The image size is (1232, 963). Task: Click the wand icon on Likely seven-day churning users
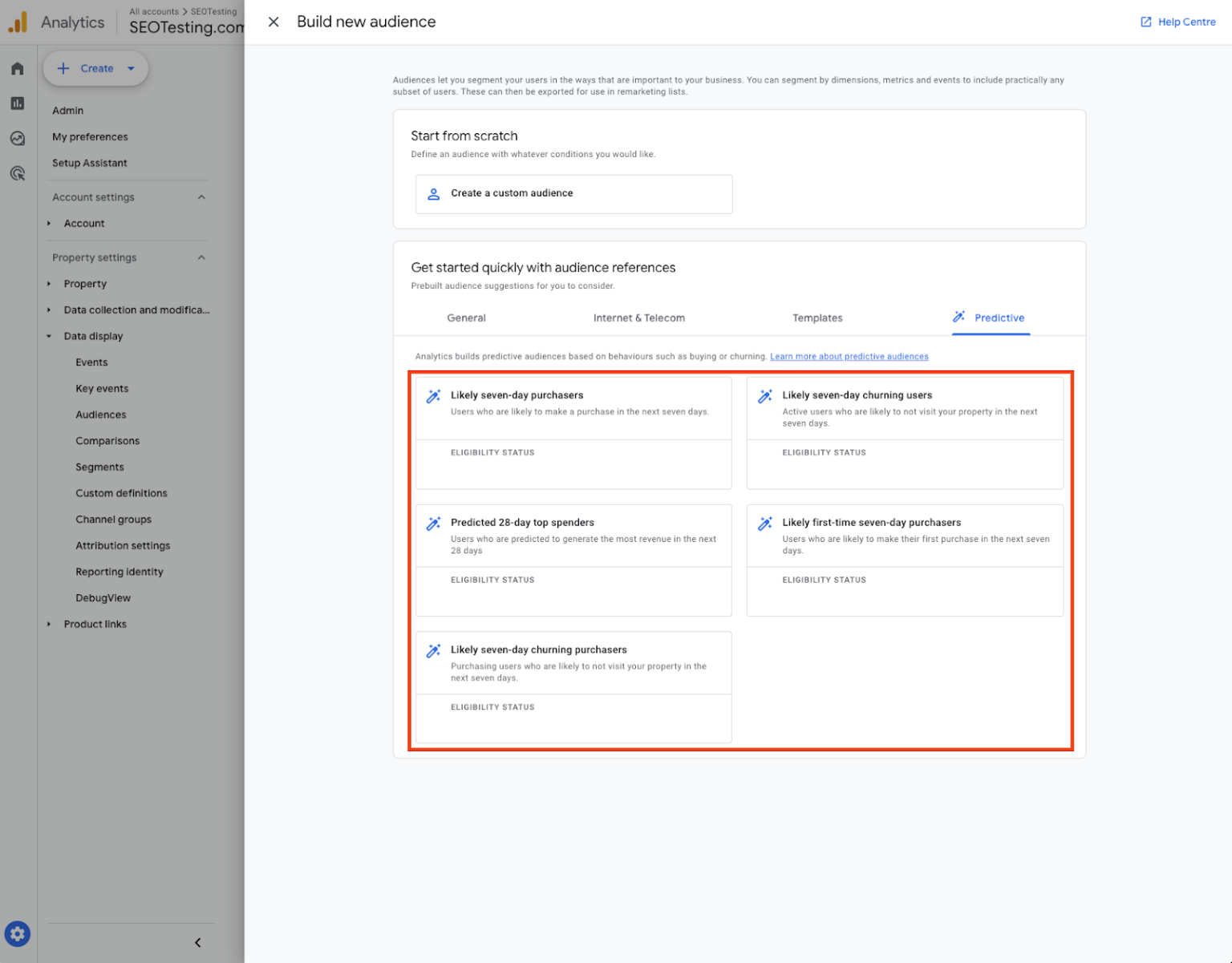point(765,395)
